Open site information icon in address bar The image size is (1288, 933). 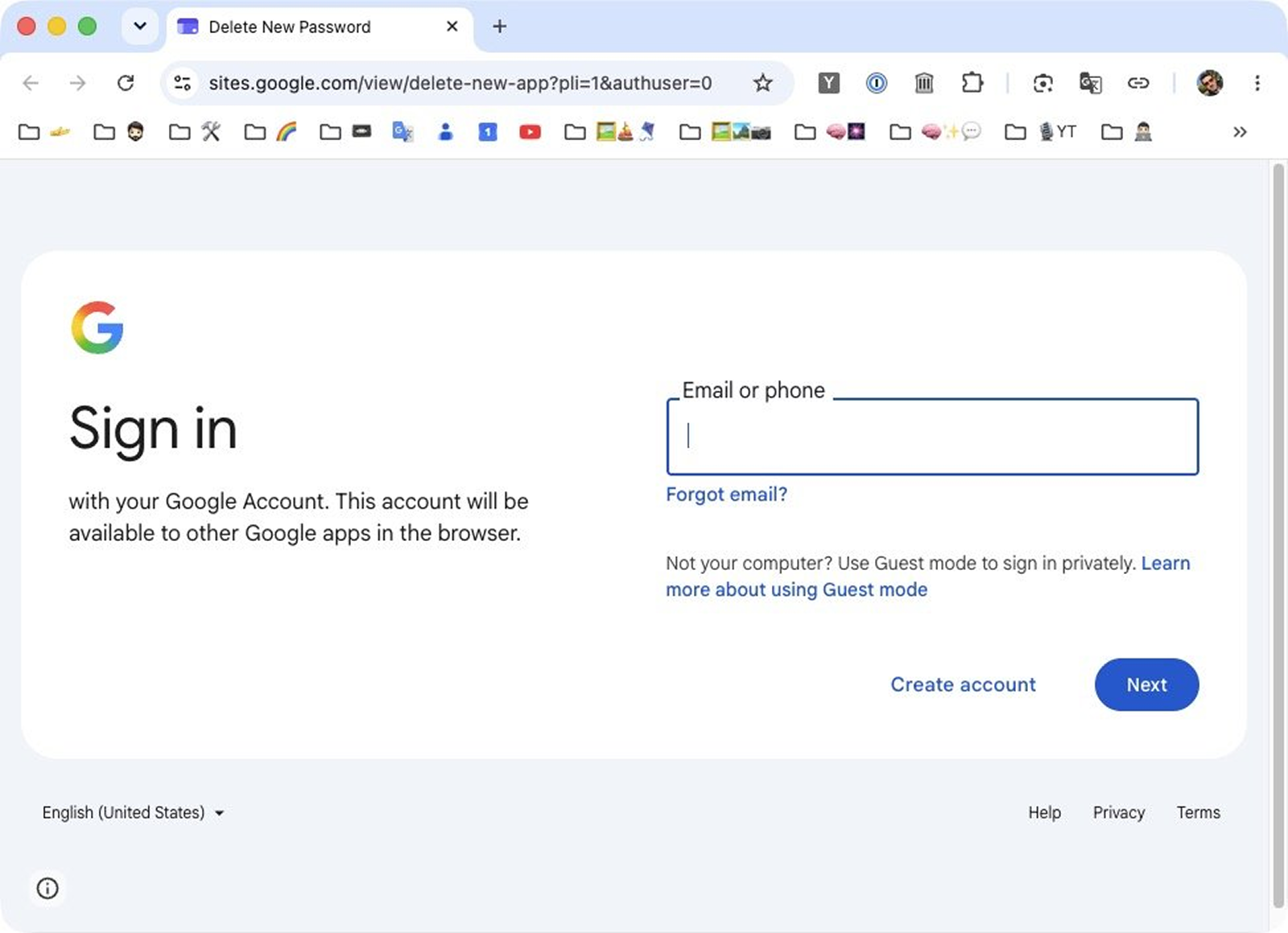click(x=183, y=83)
